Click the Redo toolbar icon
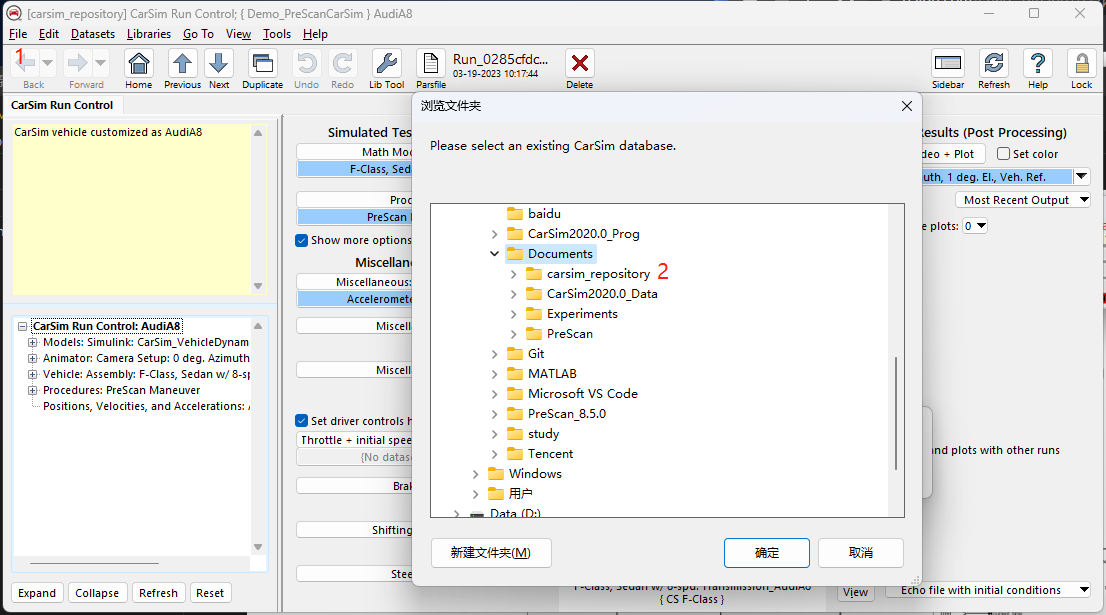Viewport: 1106px width, 615px height. [x=343, y=63]
